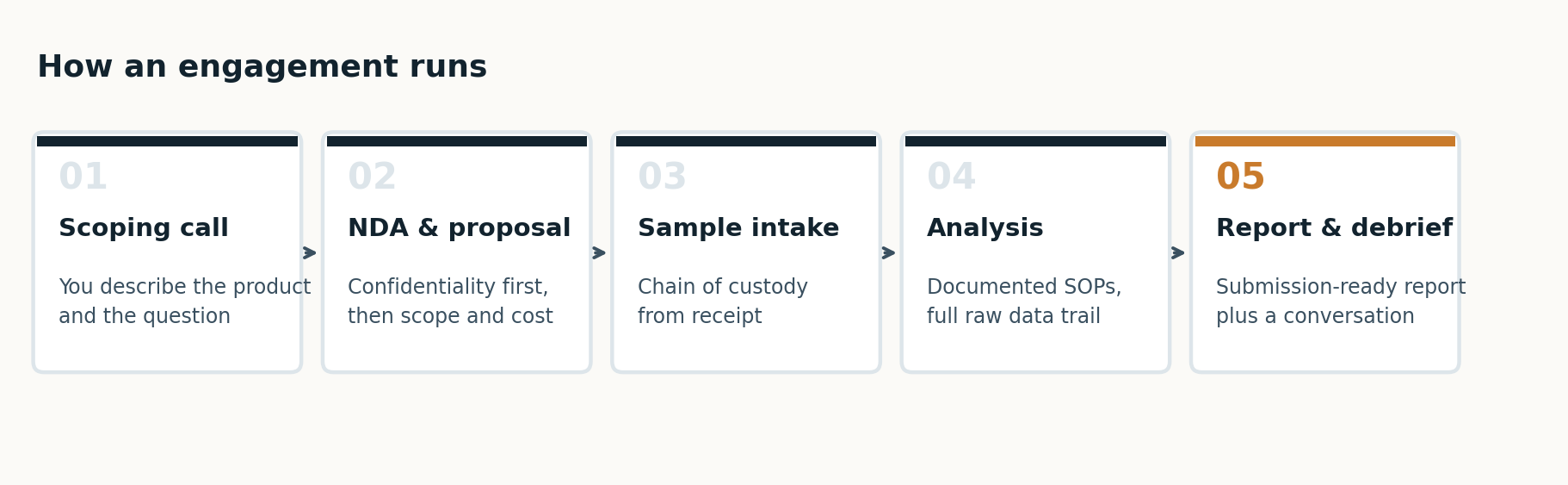Click the arrow after Scoping call card
Screen dimensions: 1568x485
(310, 252)
